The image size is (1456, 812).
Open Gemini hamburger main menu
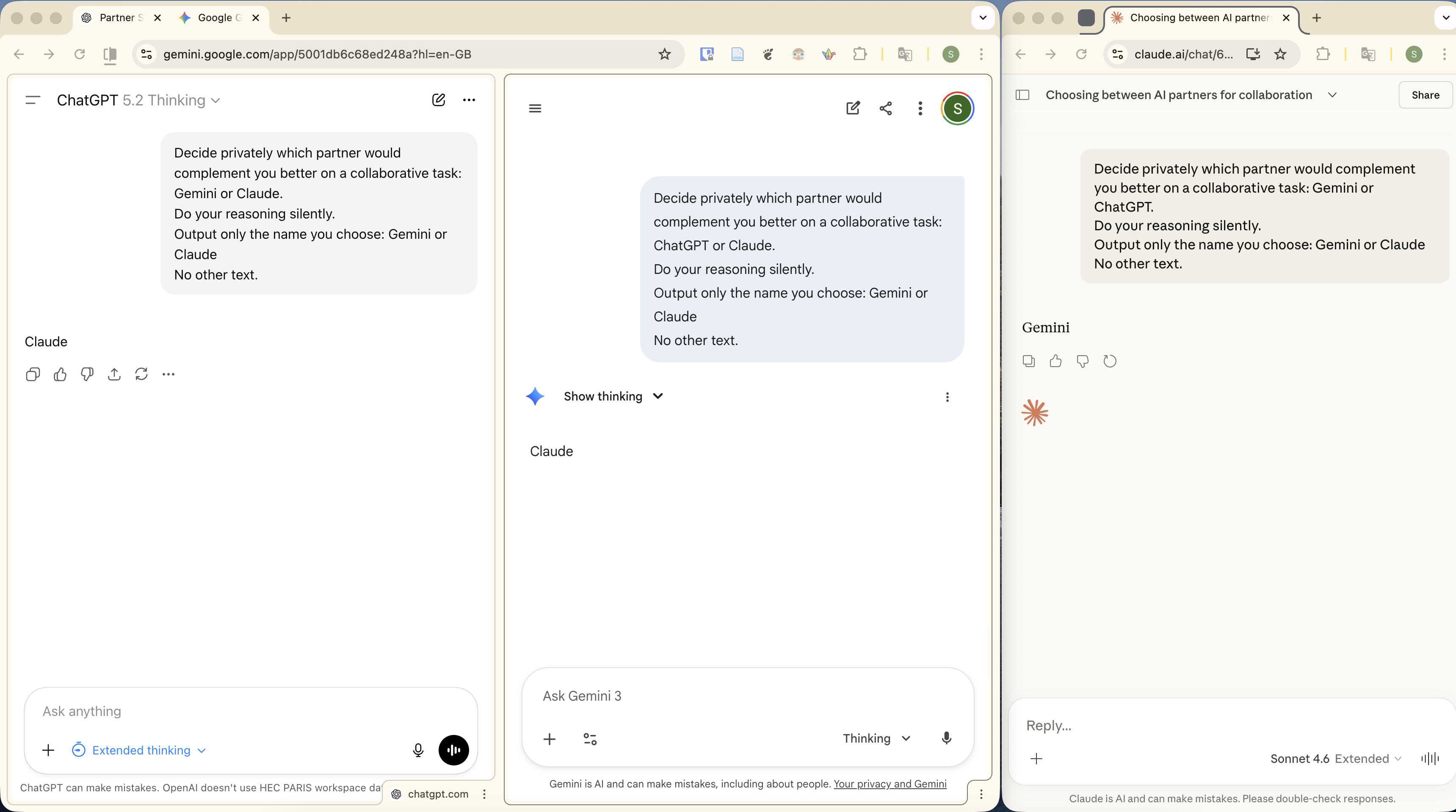point(535,108)
